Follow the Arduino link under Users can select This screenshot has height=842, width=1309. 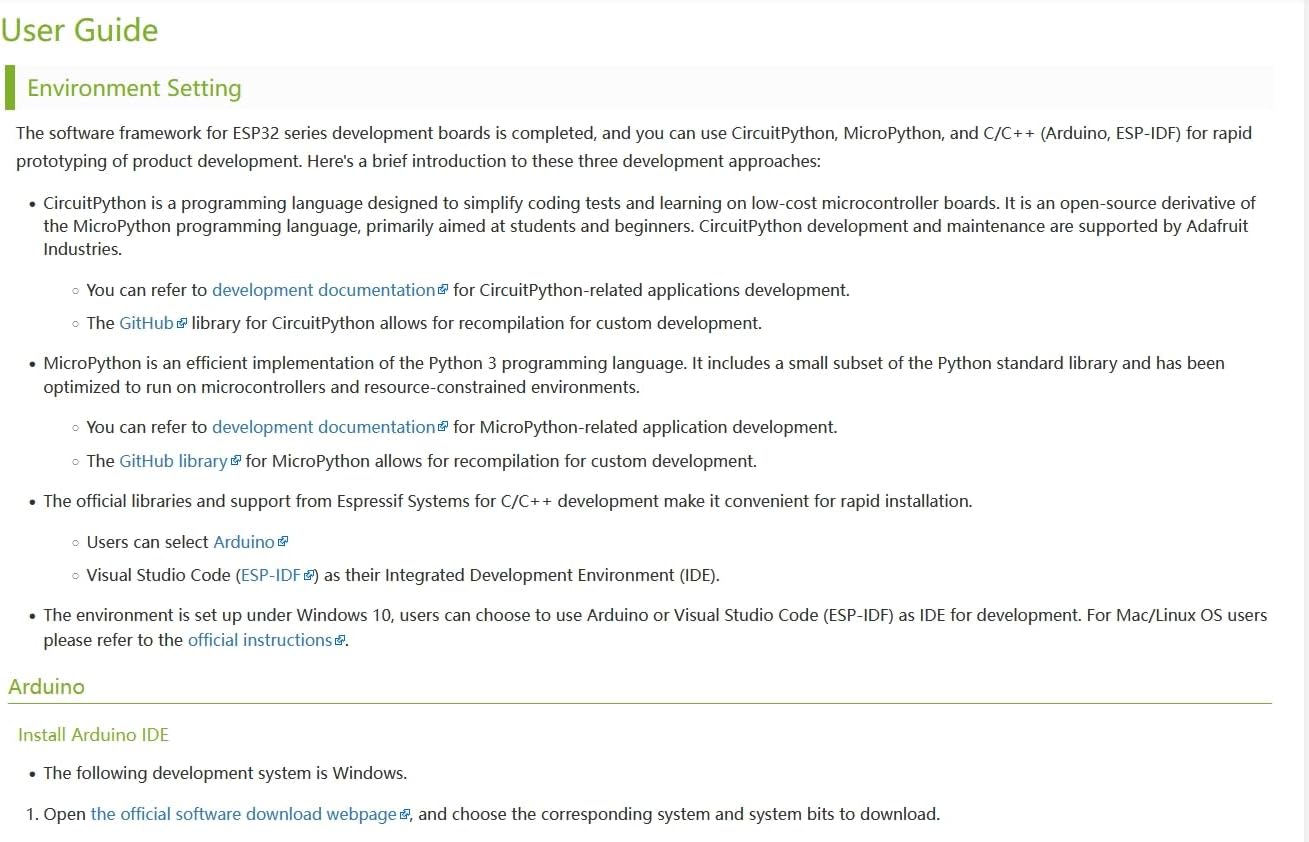coord(243,542)
